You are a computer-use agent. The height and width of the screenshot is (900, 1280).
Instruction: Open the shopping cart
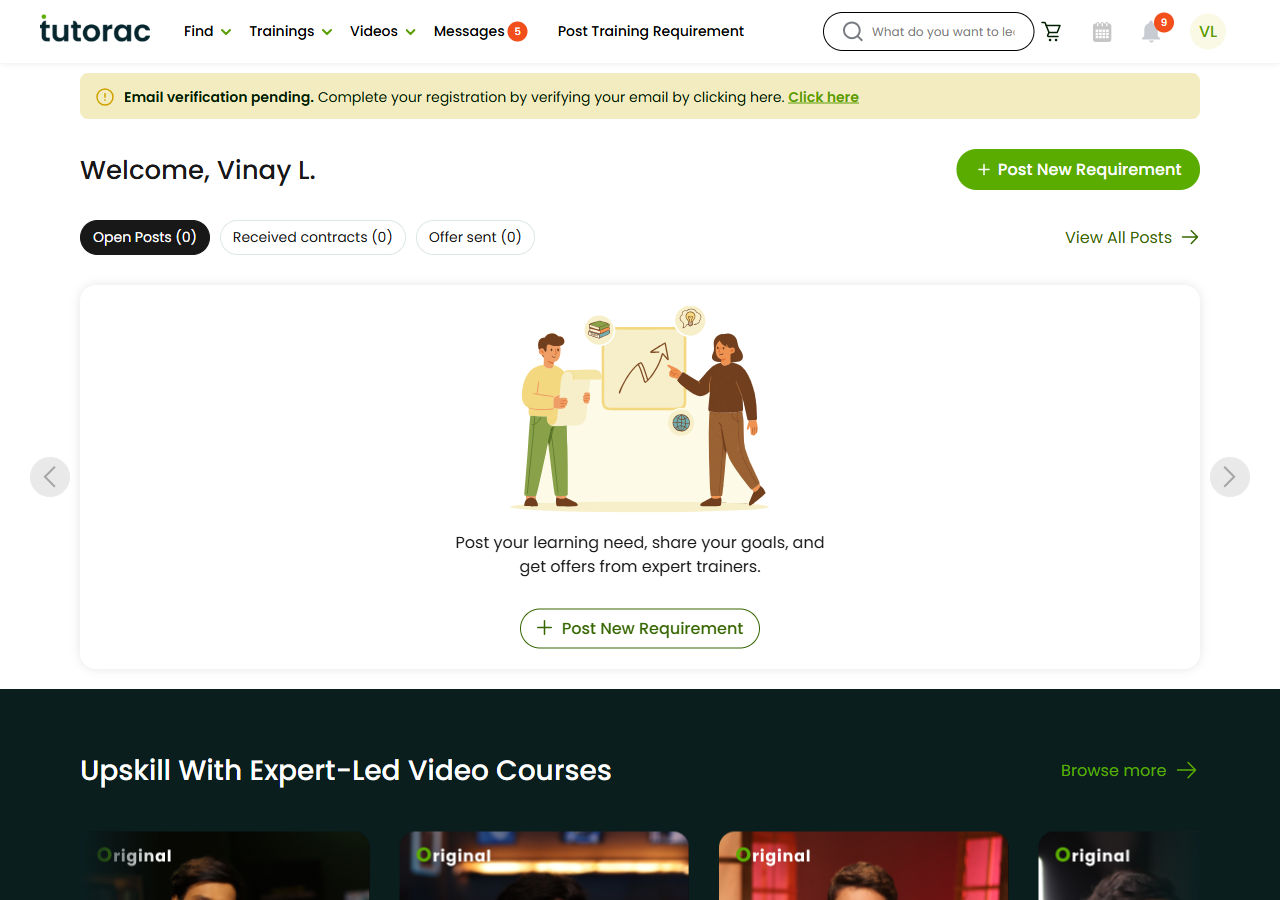pos(1052,32)
